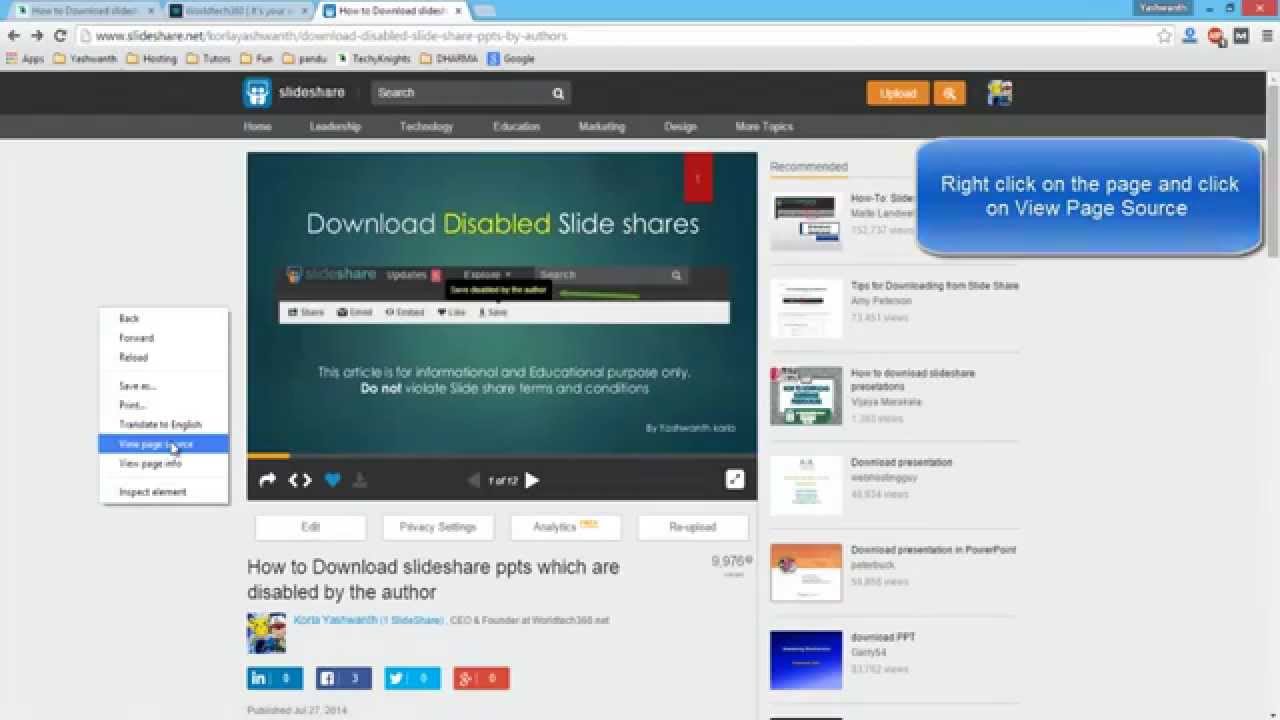Screen dimensions: 1280x720
Task: Expand slide viewer to fullscreen
Action: [735, 479]
